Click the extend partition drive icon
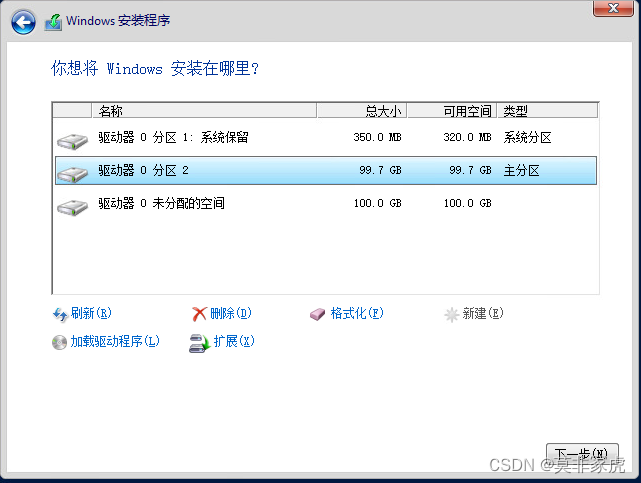Image resolution: width=641 pixels, height=483 pixels. (199, 343)
